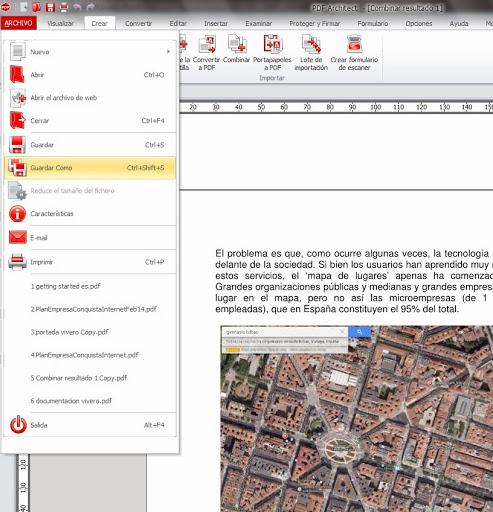
Task: Click the Salida text label
Action: point(39,425)
